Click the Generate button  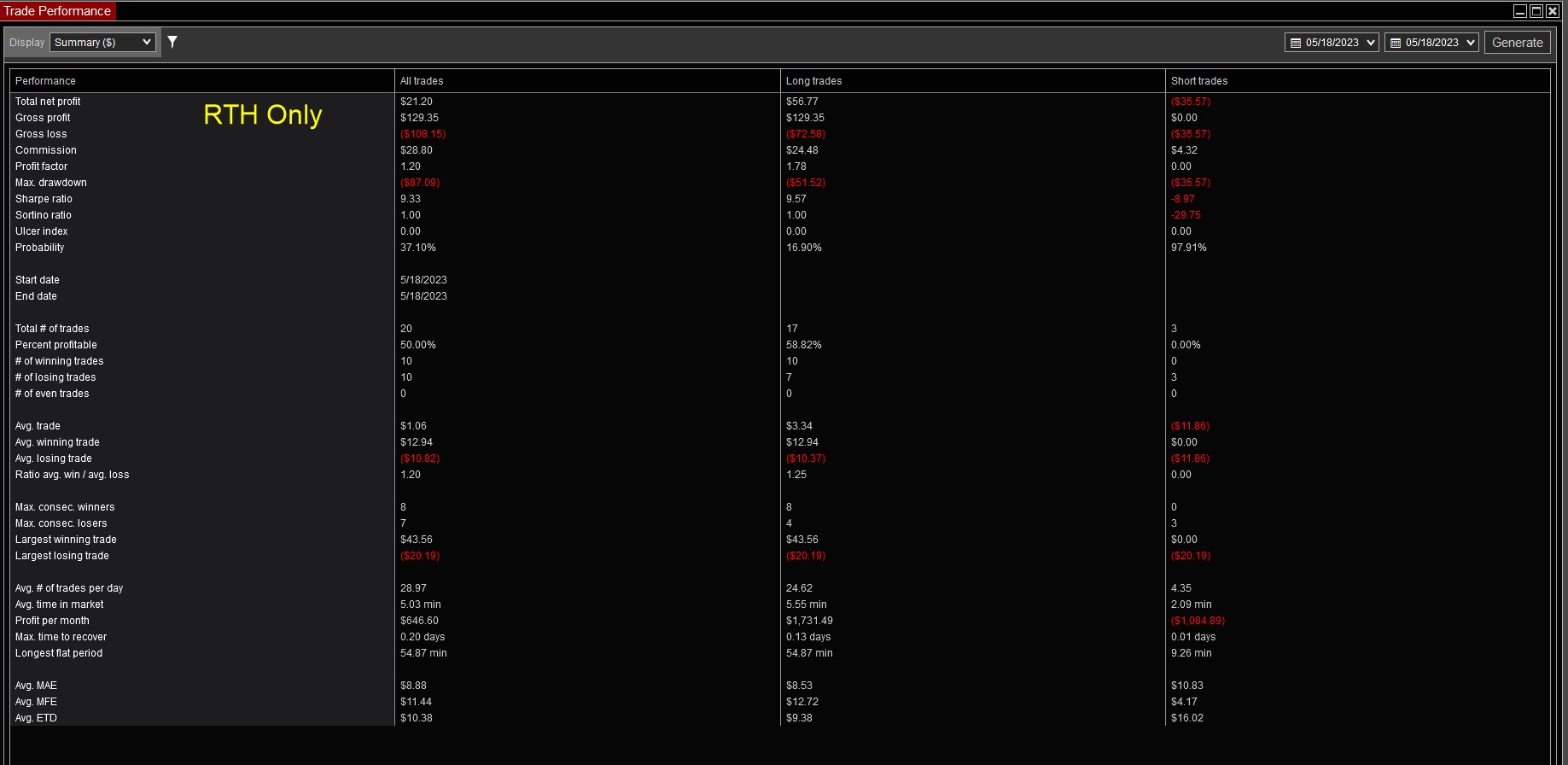1517,43
